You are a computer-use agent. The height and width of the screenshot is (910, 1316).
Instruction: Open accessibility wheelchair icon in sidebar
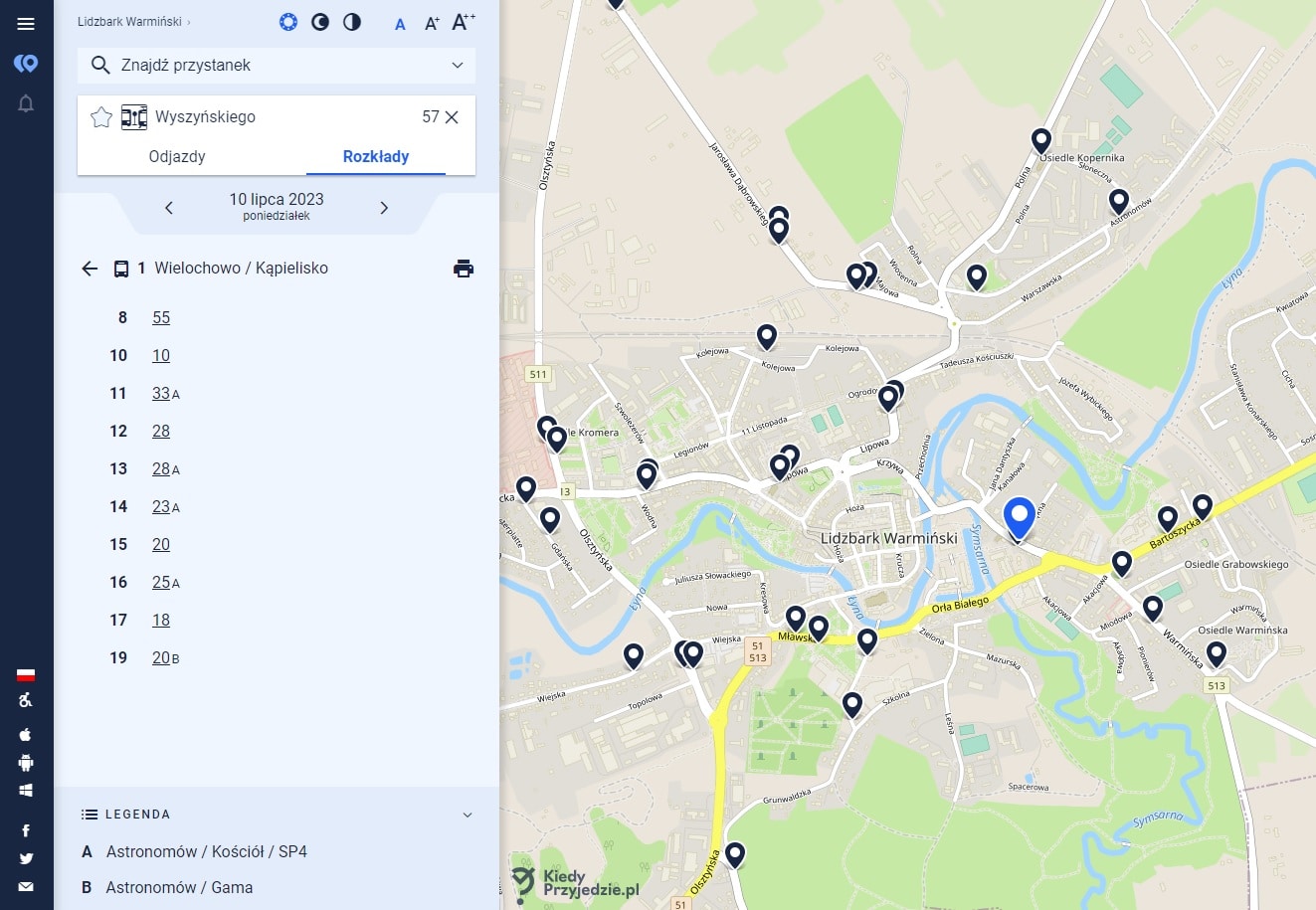click(x=26, y=700)
